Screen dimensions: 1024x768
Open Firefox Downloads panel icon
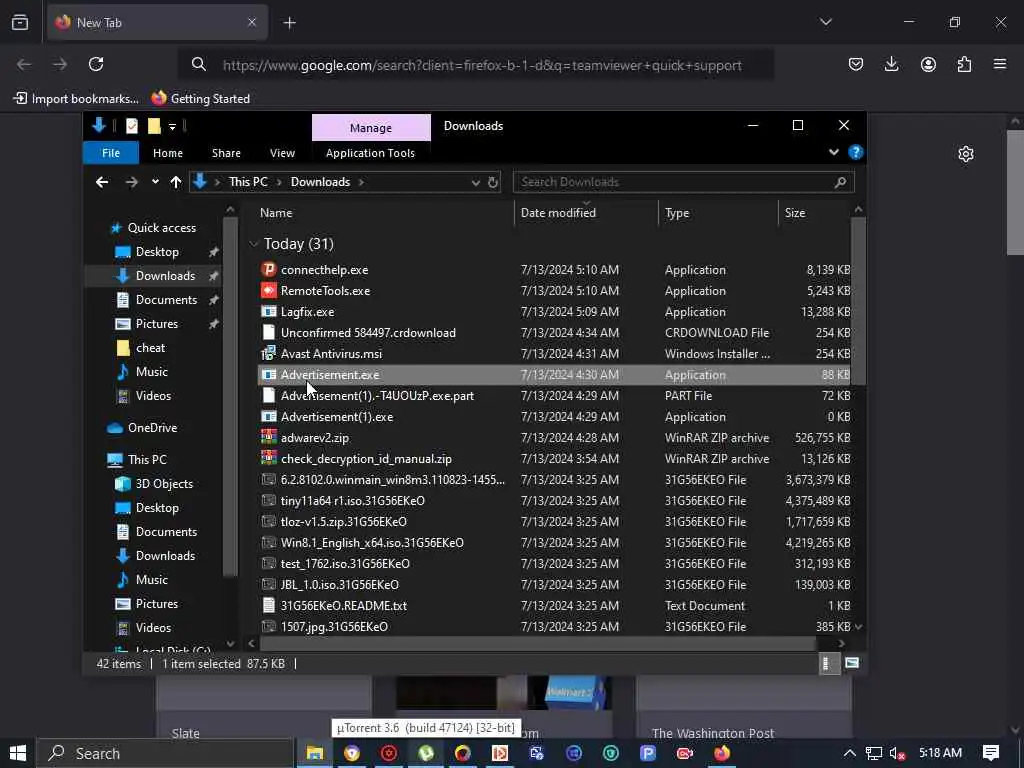(891, 64)
